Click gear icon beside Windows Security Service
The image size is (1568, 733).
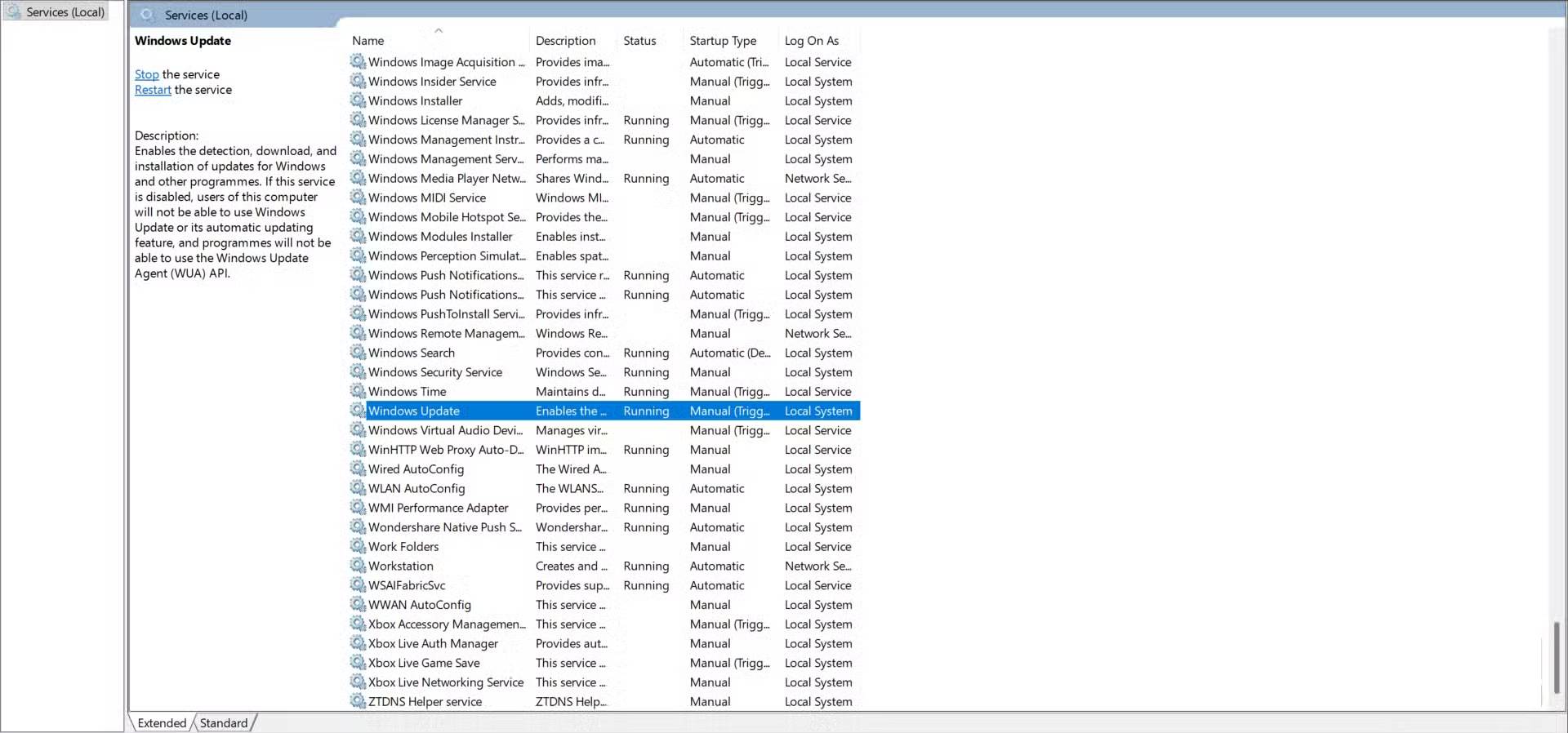358,372
